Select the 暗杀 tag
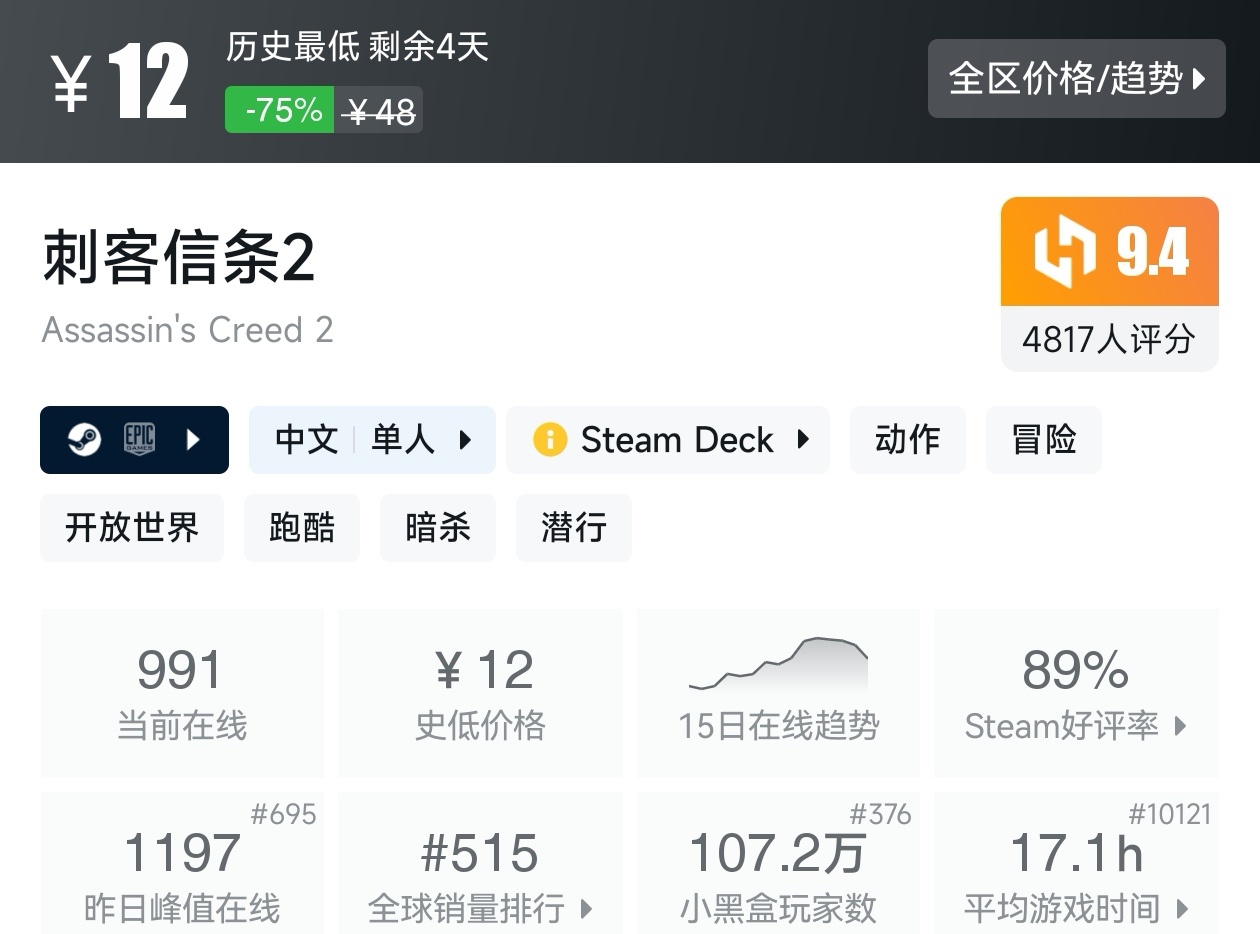The height and width of the screenshot is (934, 1260). pyautogui.click(x=437, y=528)
